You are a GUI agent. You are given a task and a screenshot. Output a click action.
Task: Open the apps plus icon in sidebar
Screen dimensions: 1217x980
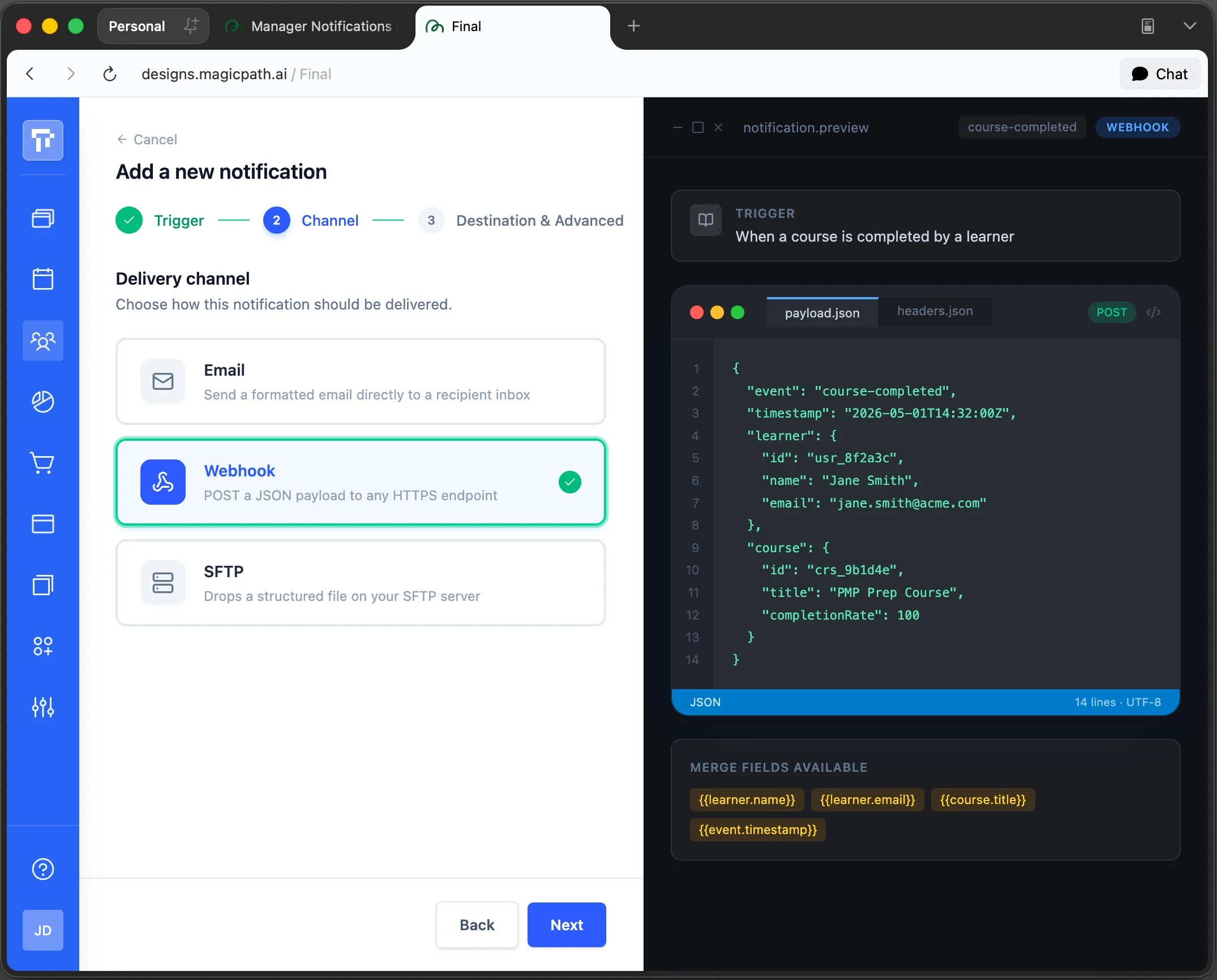[x=43, y=646]
